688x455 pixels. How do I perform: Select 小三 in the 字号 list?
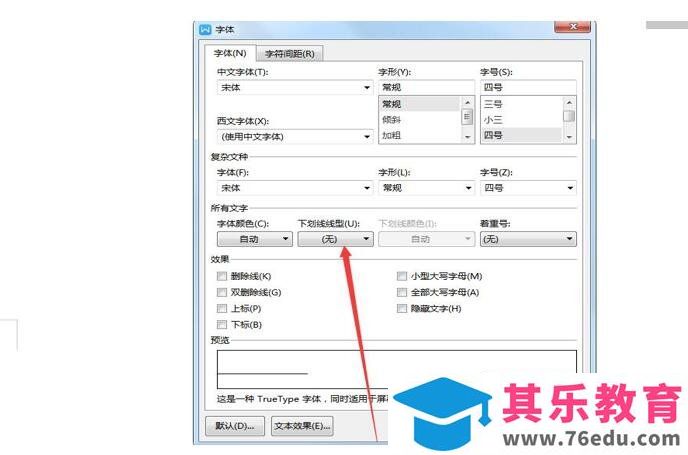522,120
